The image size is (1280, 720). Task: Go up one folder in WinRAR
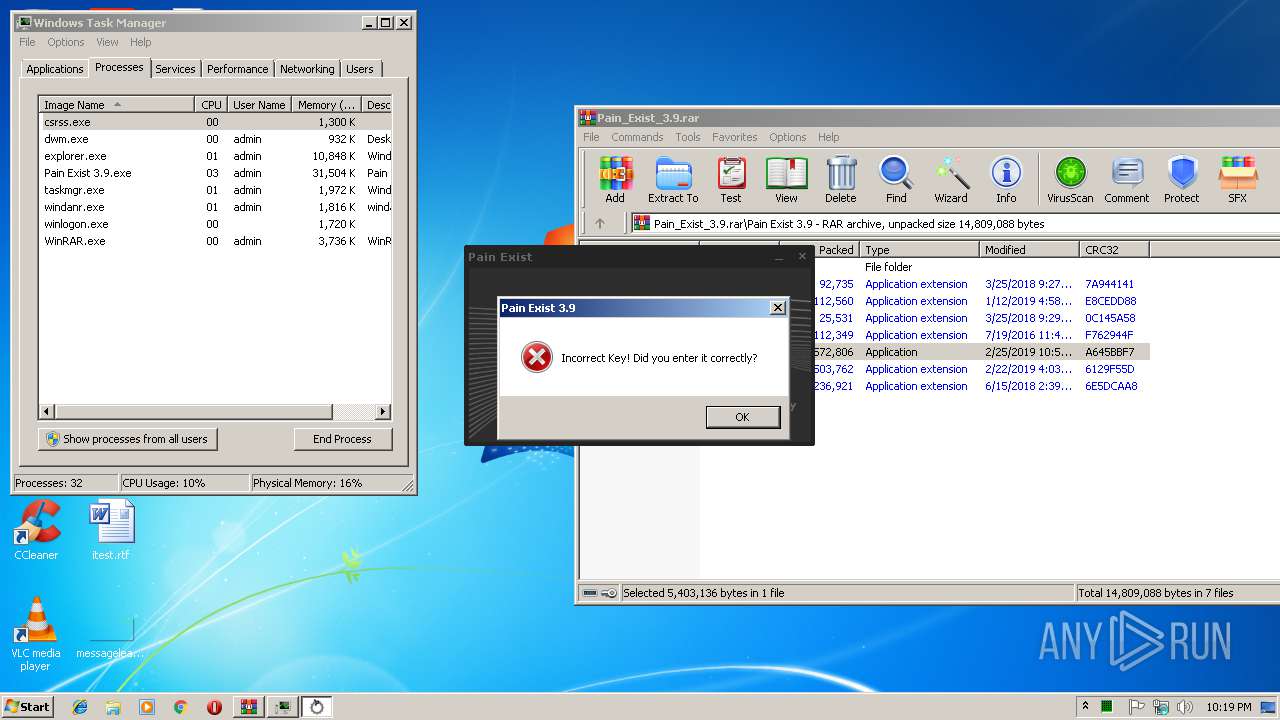600,224
